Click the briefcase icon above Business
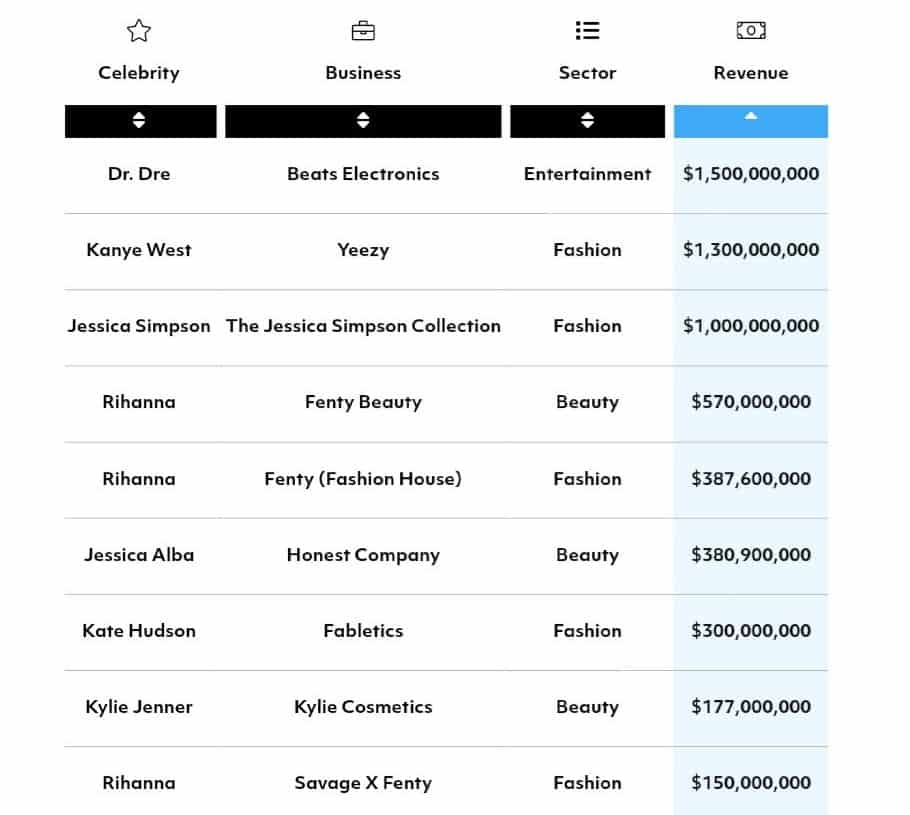The height and width of the screenshot is (815, 910). pyautogui.click(x=363, y=31)
